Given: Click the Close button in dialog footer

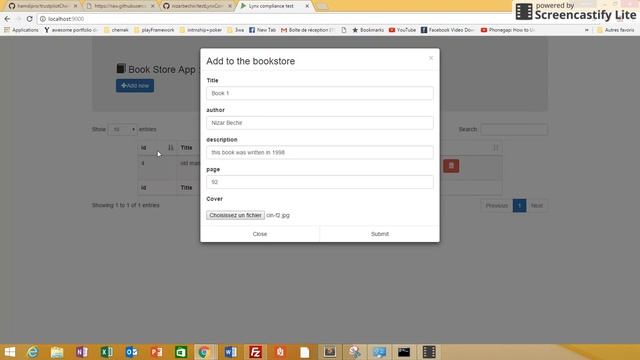Looking at the screenshot, I should coord(260,234).
